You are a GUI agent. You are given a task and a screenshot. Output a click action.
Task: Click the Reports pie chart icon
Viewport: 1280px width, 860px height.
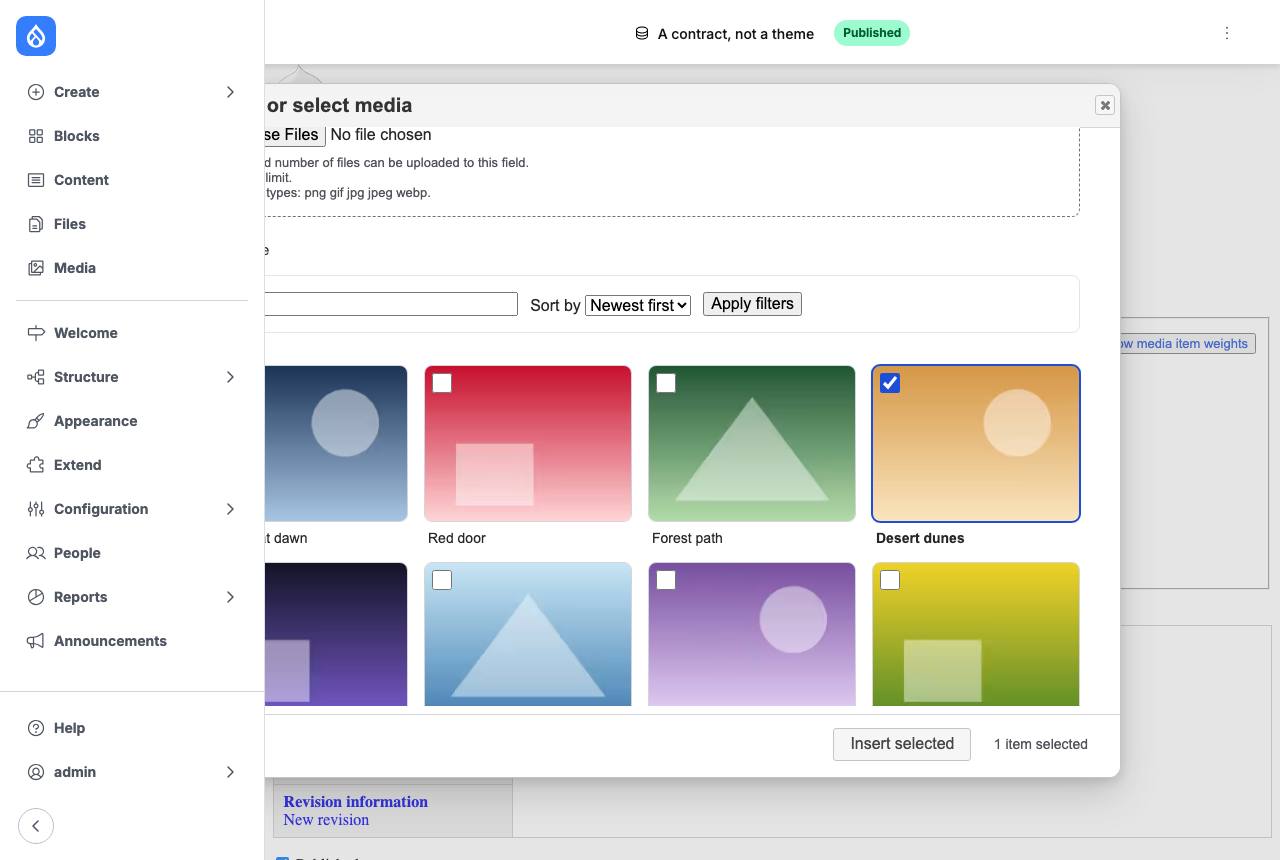pyautogui.click(x=36, y=597)
